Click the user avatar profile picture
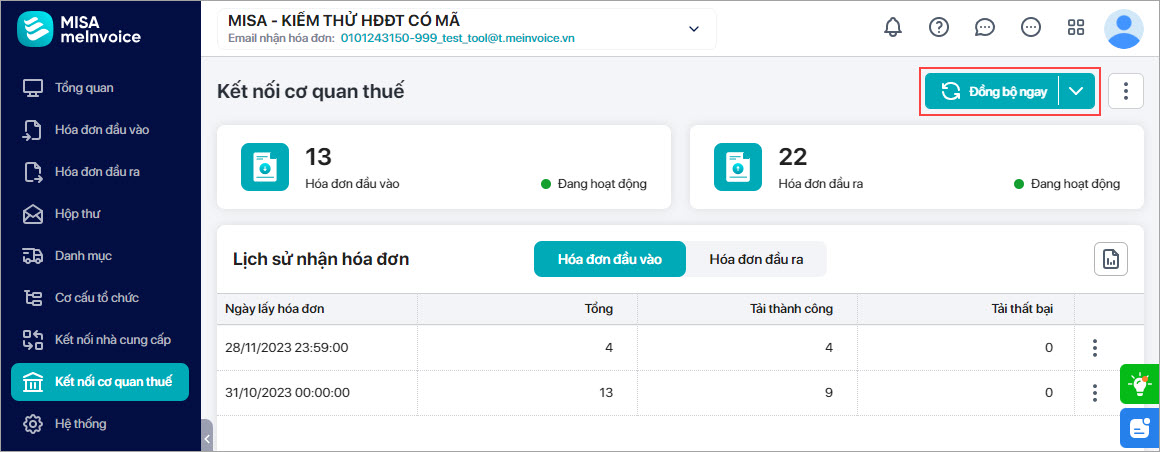 pyautogui.click(x=1123, y=29)
